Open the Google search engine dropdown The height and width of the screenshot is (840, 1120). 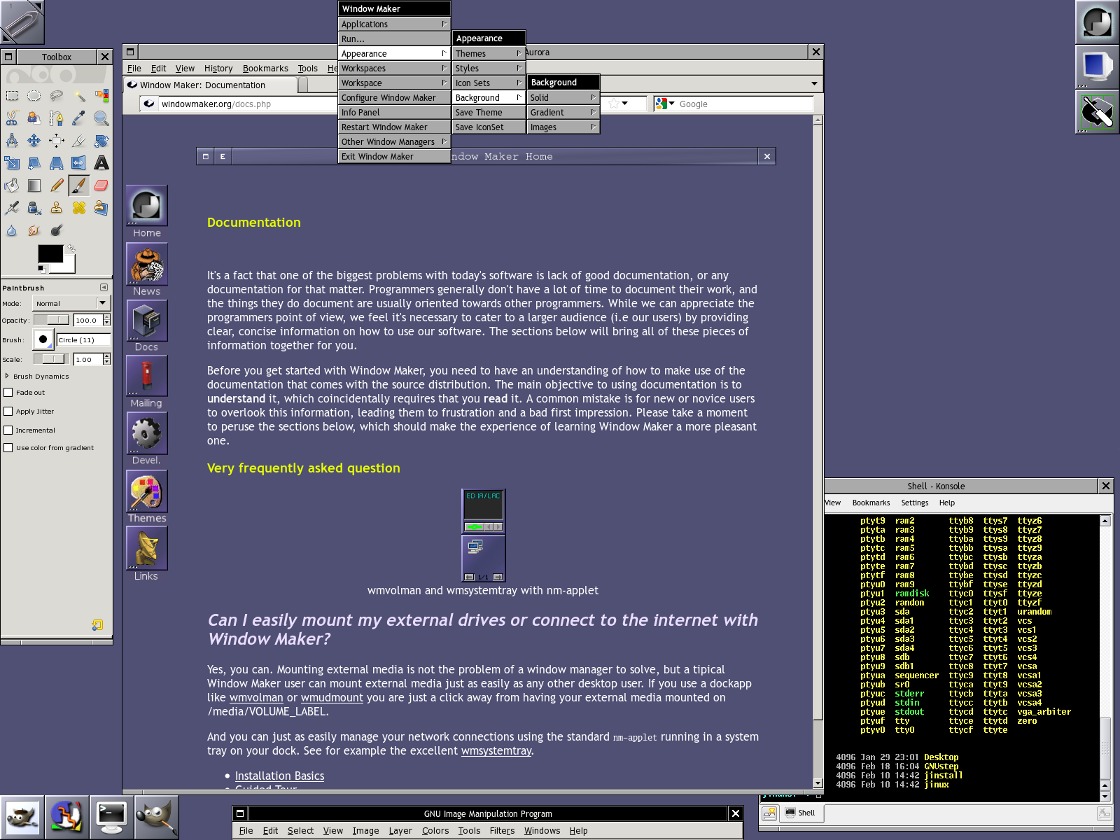[665, 104]
